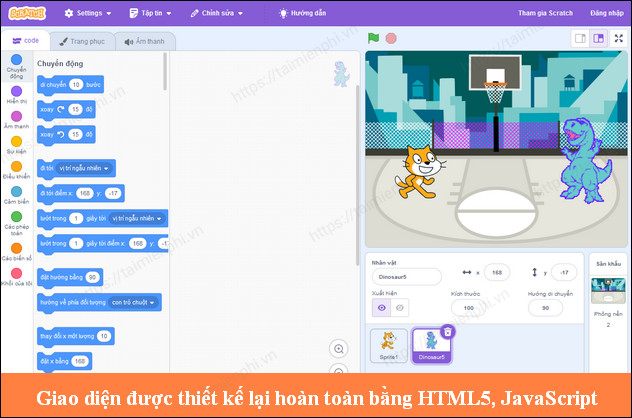Edit 90 value in đặt hướng bằng block
The image size is (632, 418).
(x=93, y=277)
